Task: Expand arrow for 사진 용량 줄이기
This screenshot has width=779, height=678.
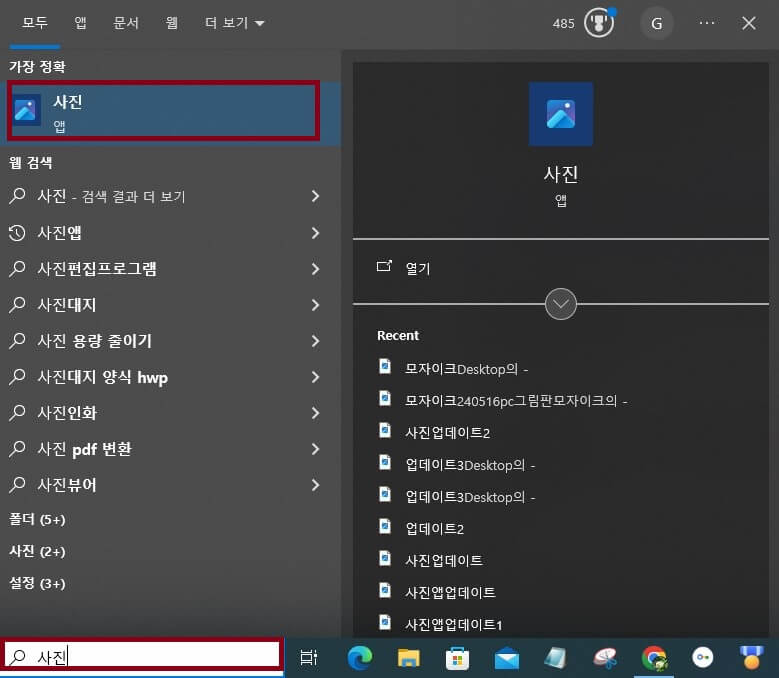Action: 315,341
